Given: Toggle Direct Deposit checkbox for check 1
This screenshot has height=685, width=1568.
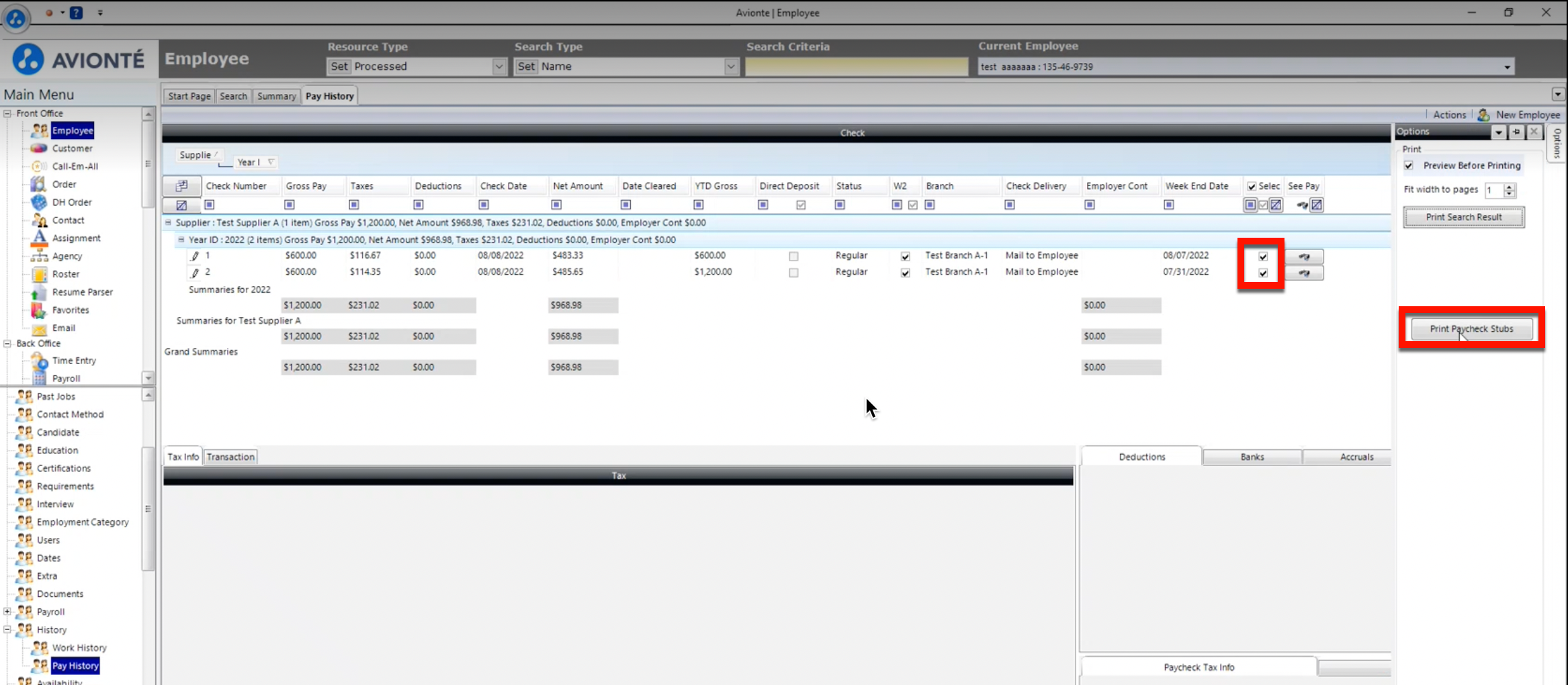Looking at the screenshot, I should coord(793,257).
